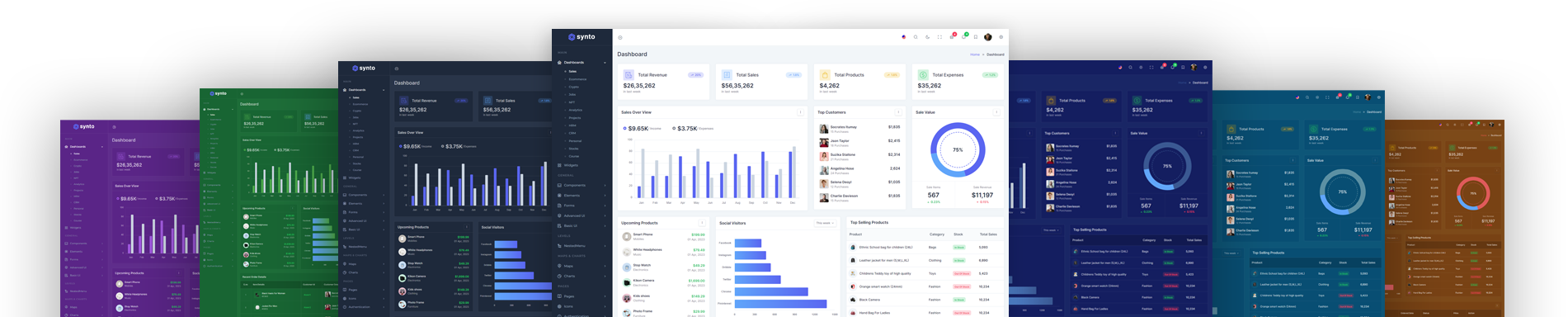Image resolution: width=1568 pixels, height=317 pixels.
Task: Click the Total Expenses percentage badge in the white dashboard
Action: [991, 75]
